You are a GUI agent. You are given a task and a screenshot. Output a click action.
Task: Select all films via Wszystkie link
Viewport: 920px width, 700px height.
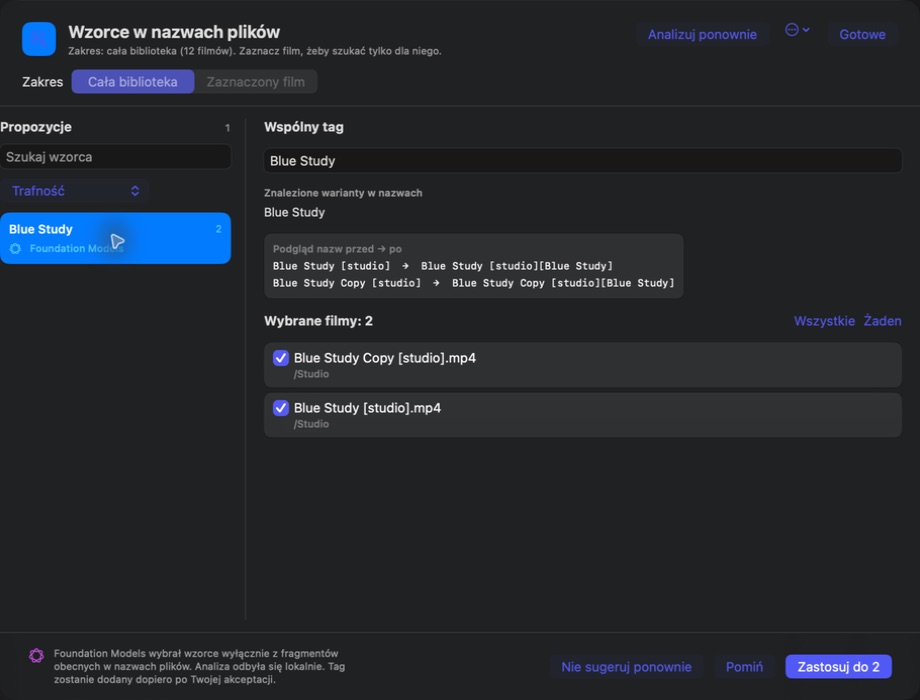point(824,321)
